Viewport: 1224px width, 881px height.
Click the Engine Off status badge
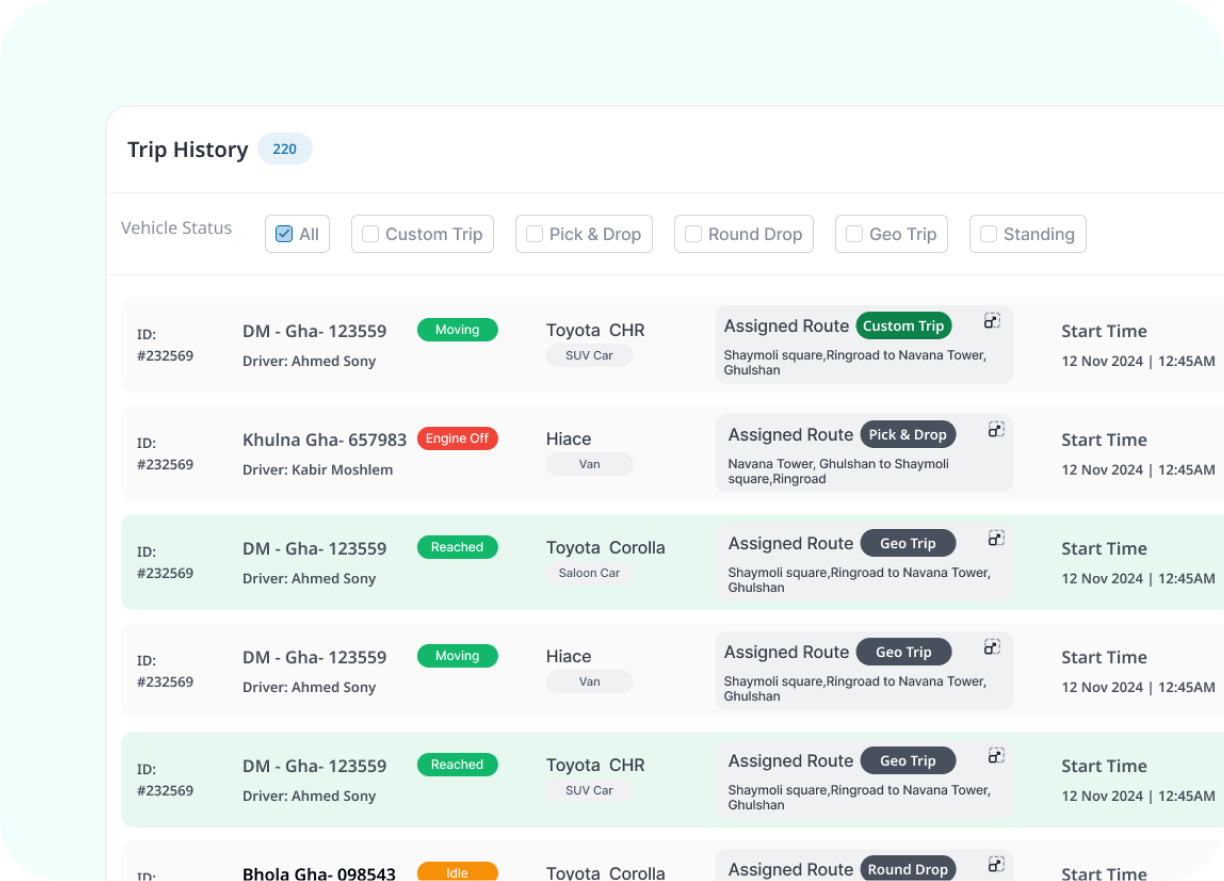tap(457, 439)
